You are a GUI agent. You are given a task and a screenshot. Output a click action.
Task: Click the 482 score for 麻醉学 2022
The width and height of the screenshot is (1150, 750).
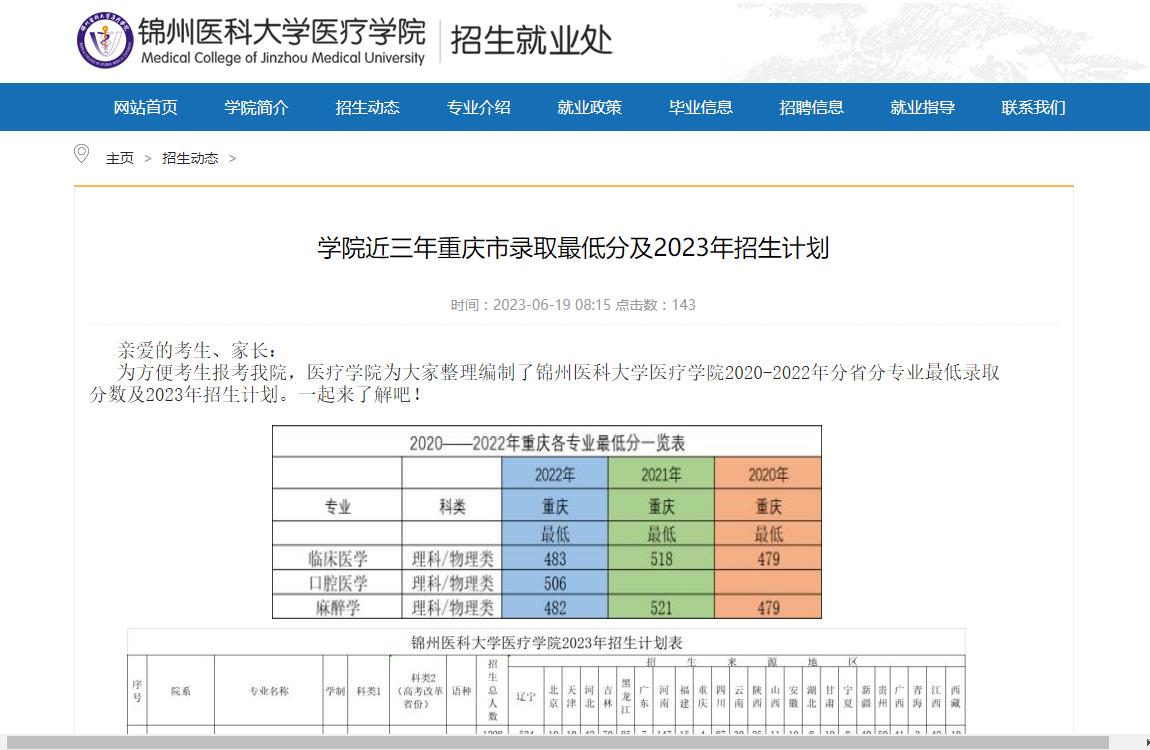pyautogui.click(x=554, y=608)
